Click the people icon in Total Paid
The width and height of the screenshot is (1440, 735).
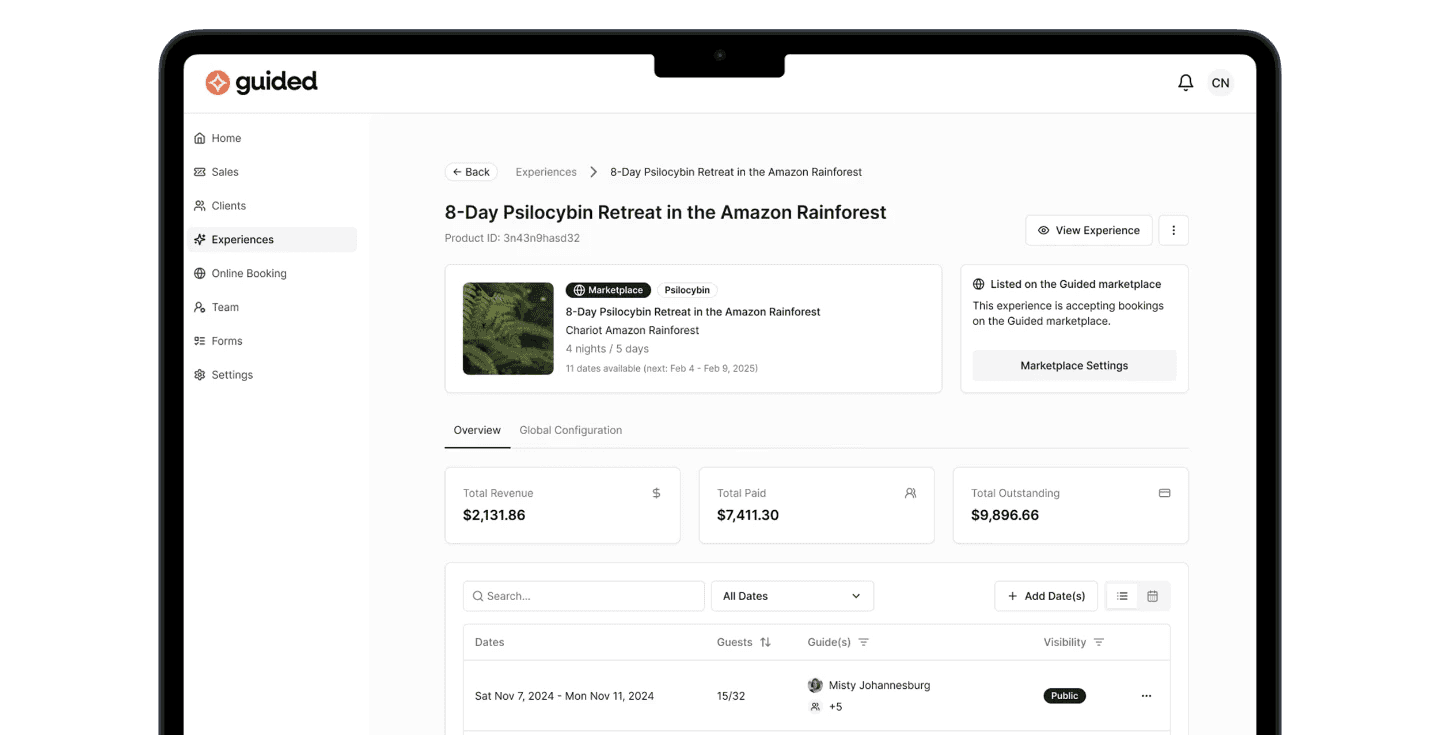click(910, 493)
